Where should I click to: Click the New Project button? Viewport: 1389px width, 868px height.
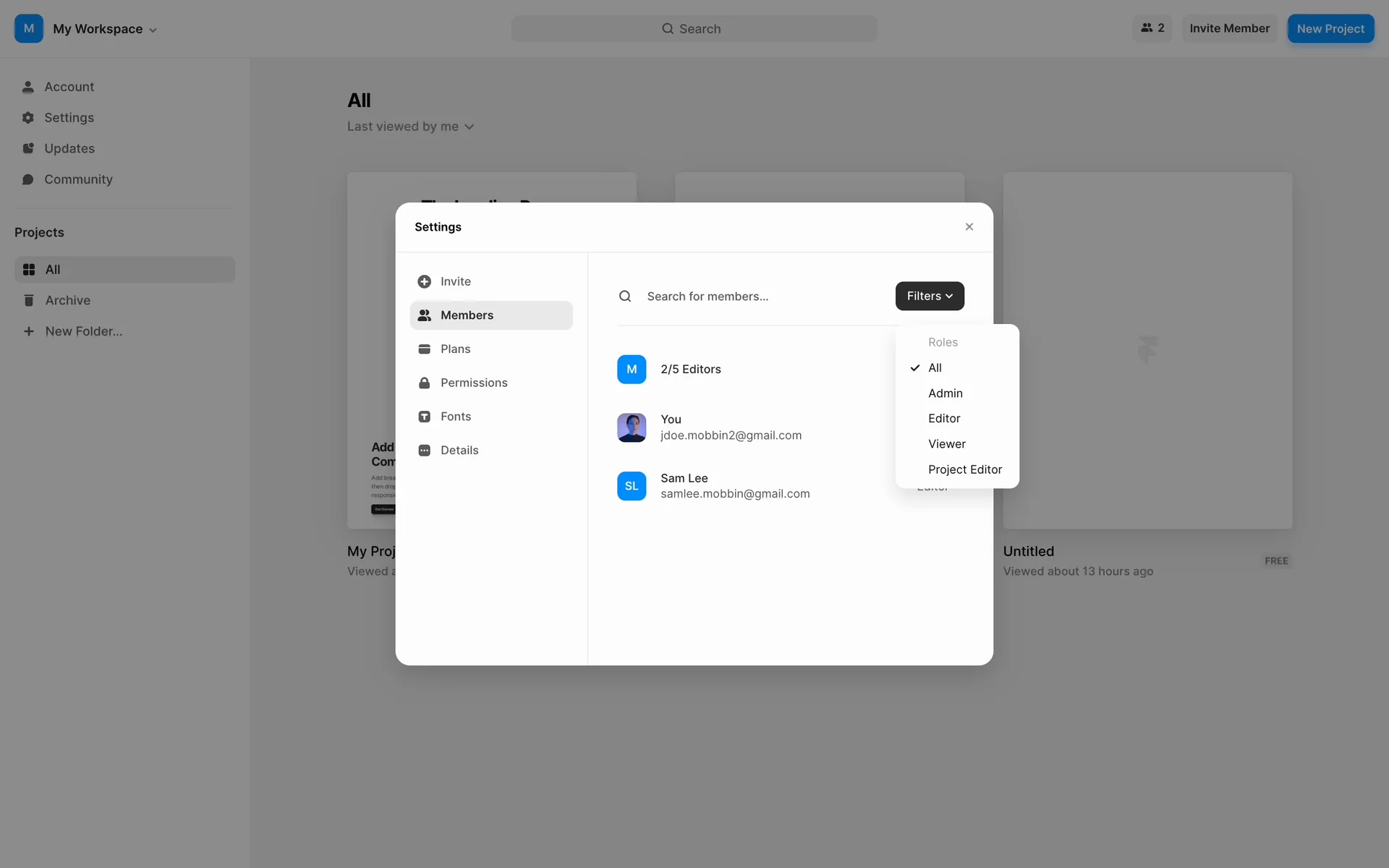point(1330,29)
